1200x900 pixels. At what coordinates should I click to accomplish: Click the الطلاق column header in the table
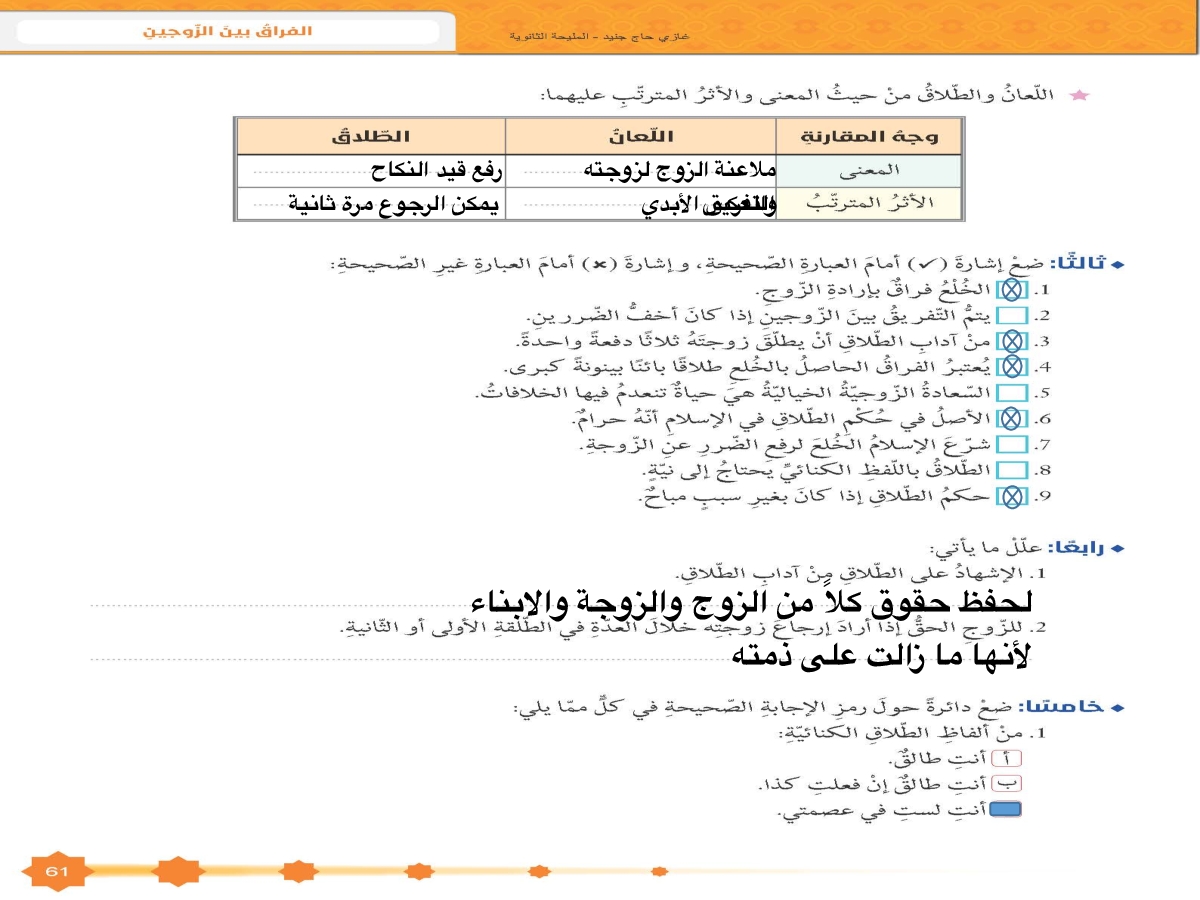pyautogui.click(x=371, y=135)
